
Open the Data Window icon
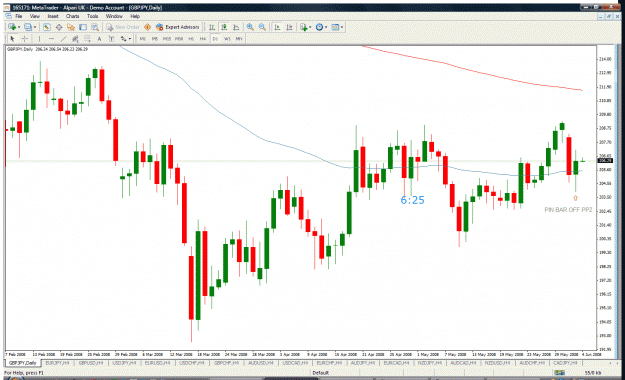59,27
